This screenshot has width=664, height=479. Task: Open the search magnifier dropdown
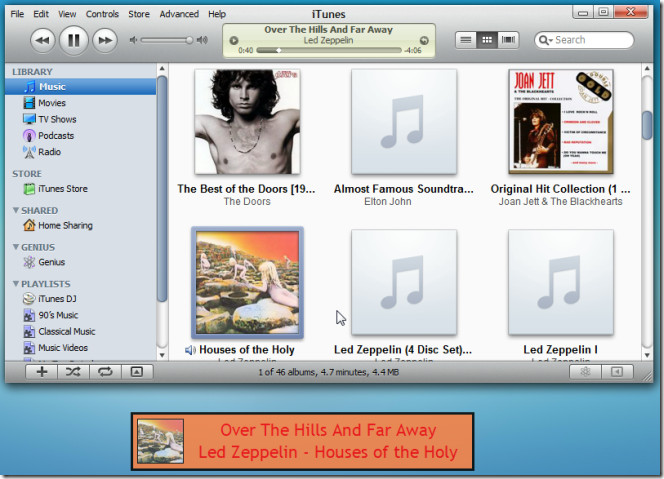point(545,40)
